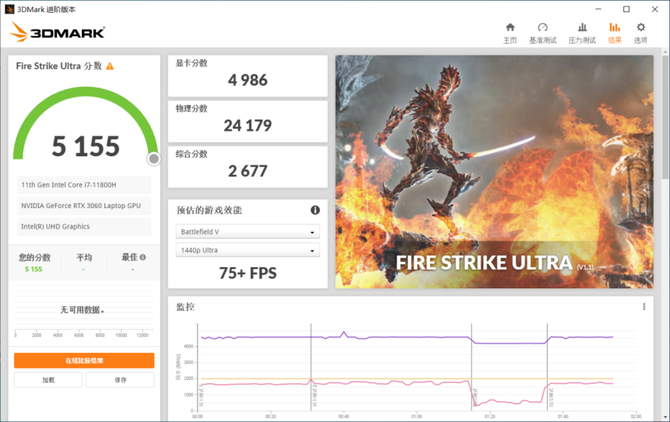Screen dimensions: 670x422
Task: Open the Benchmarks (基准测试) tab
Action: 543,33
